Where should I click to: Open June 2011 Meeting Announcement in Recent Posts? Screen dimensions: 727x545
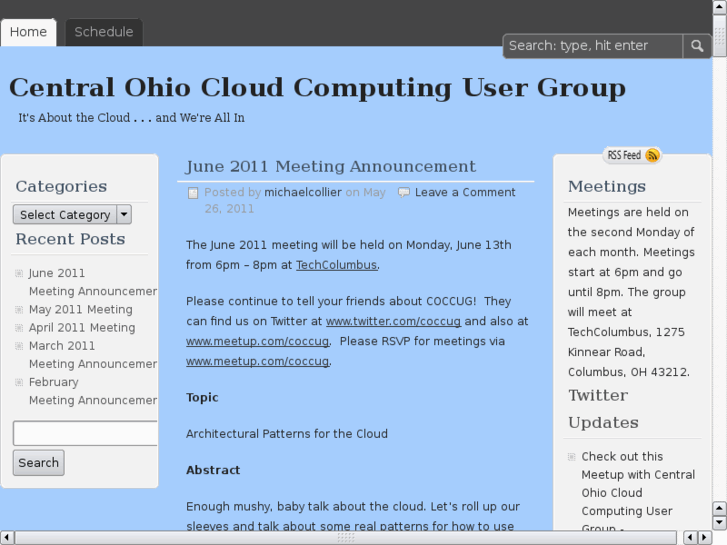pyautogui.click(x=93, y=282)
